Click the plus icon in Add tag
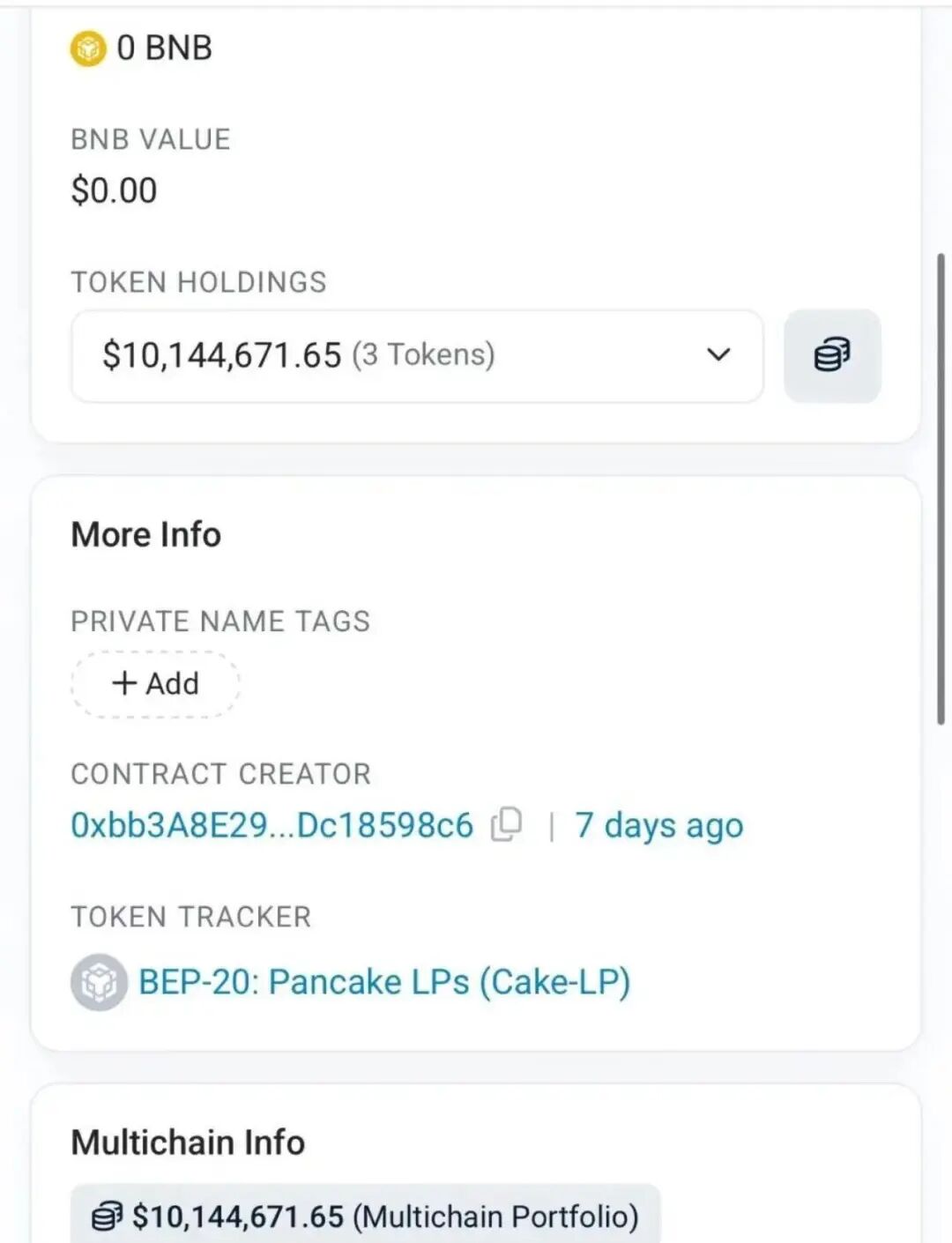Screen dimensions: 952x1243 point(124,683)
